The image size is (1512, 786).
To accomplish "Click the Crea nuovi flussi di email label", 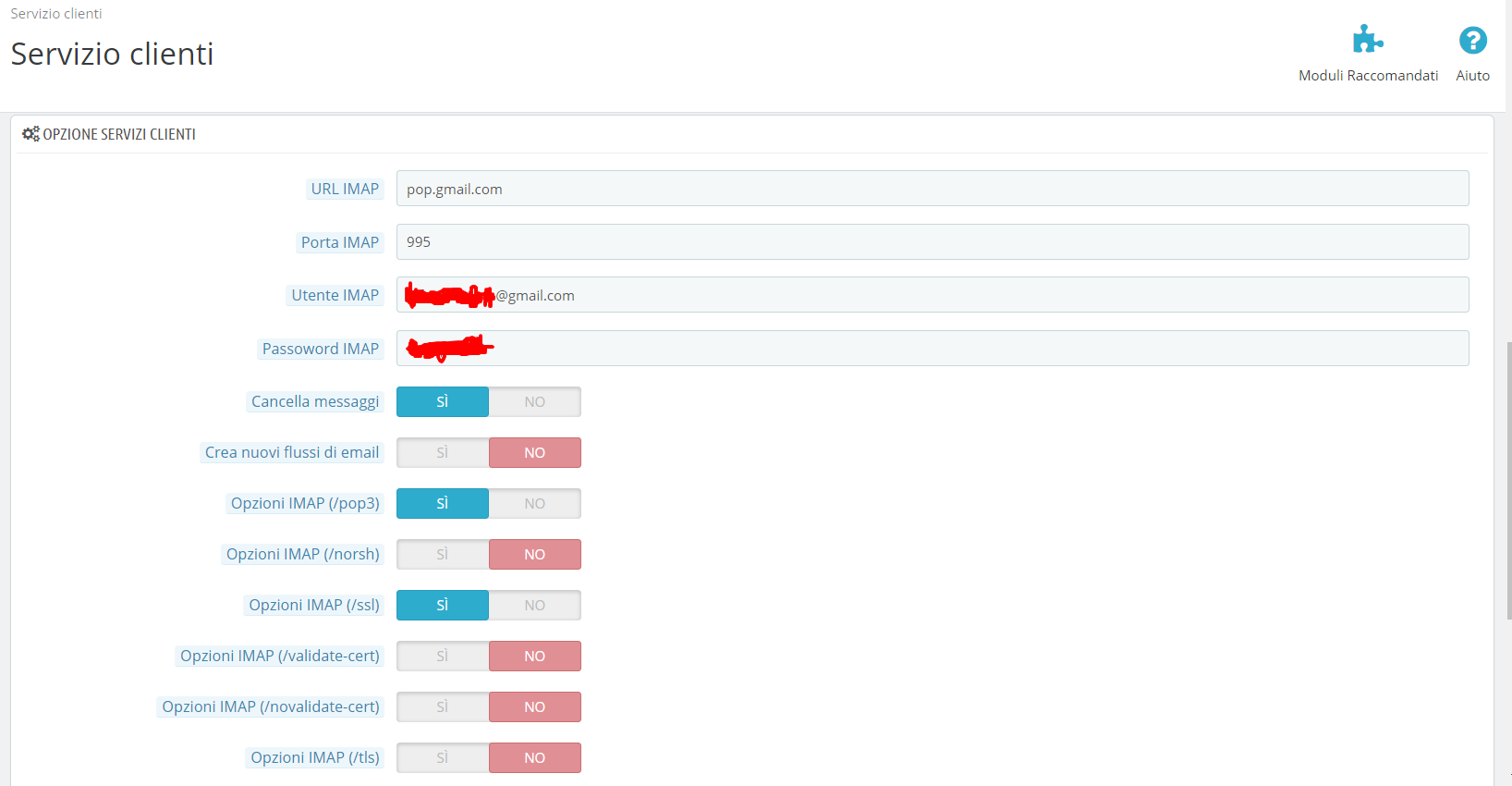I will coord(292,452).
